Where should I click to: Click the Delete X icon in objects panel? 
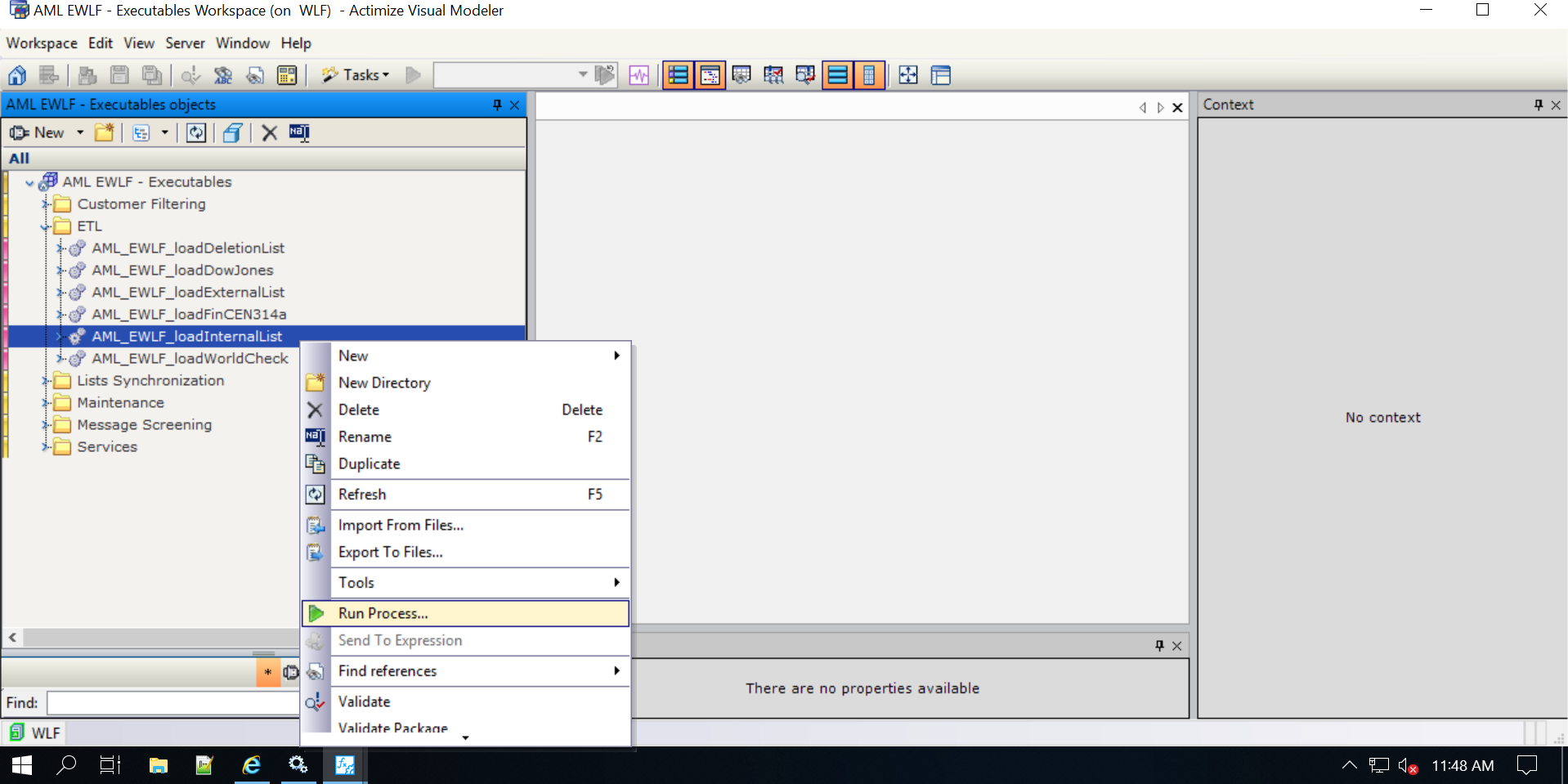(x=269, y=132)
